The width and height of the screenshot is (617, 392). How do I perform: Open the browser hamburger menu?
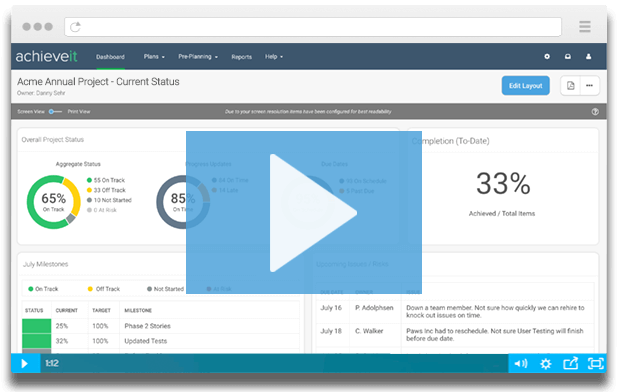tap(585, 26)
